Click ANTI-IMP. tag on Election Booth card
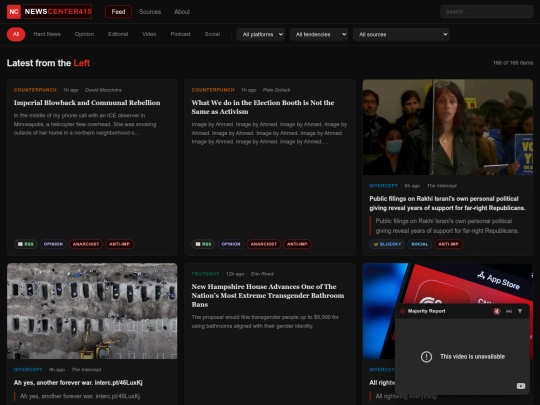 pyautogui.click(x=298, y=244)
